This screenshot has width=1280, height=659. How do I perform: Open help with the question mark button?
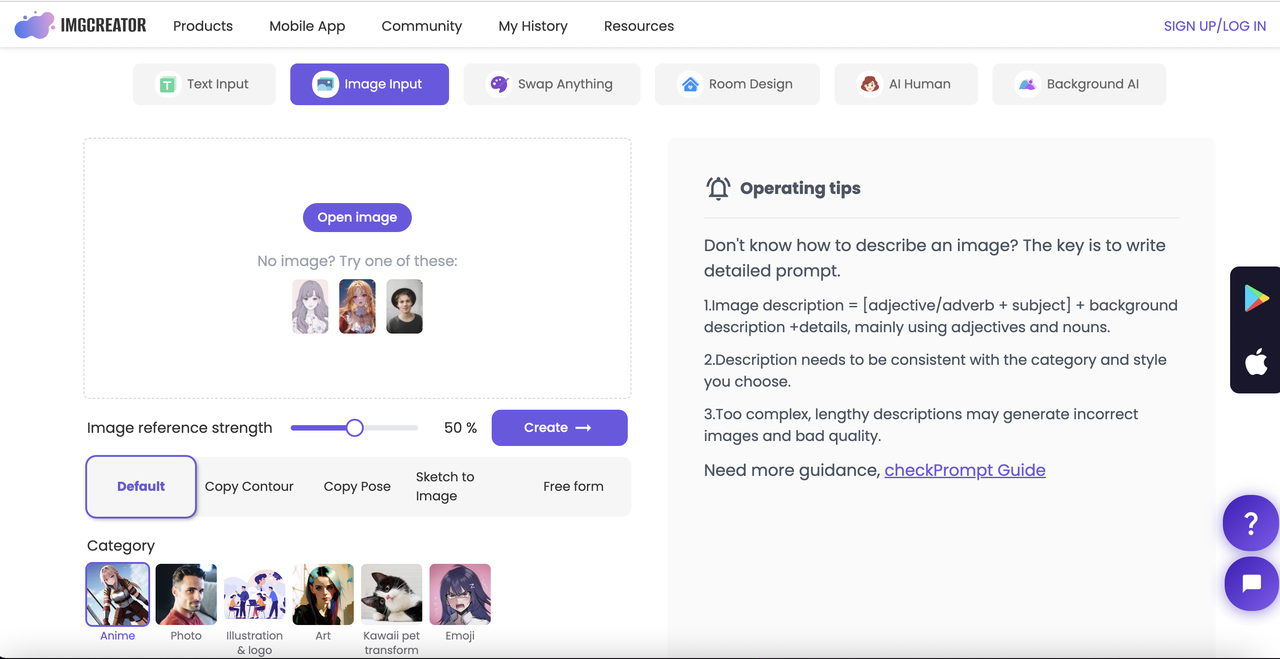[1251, 523]
